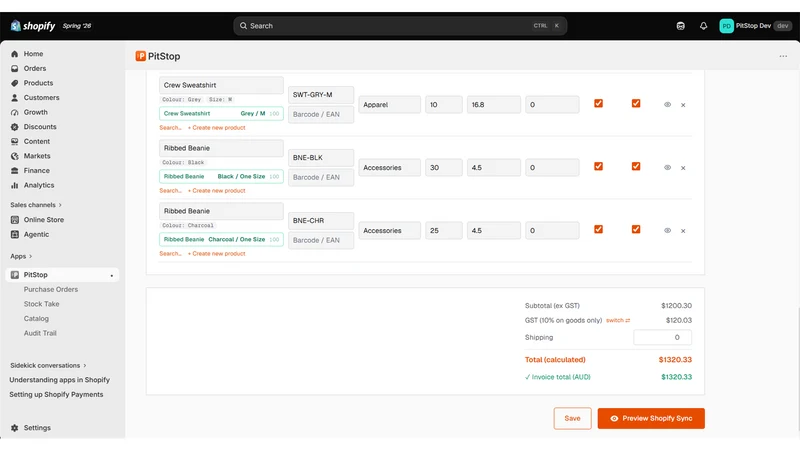Click the Online Store icon

tap(14, 220)
